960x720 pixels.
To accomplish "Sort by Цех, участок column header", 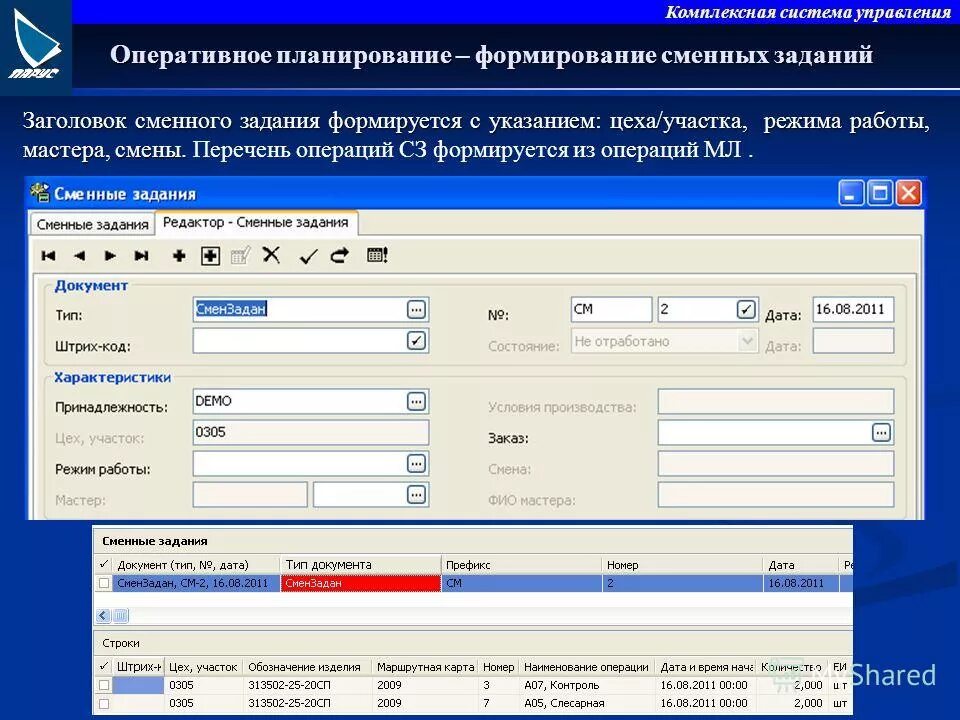I will click(203, 667).
